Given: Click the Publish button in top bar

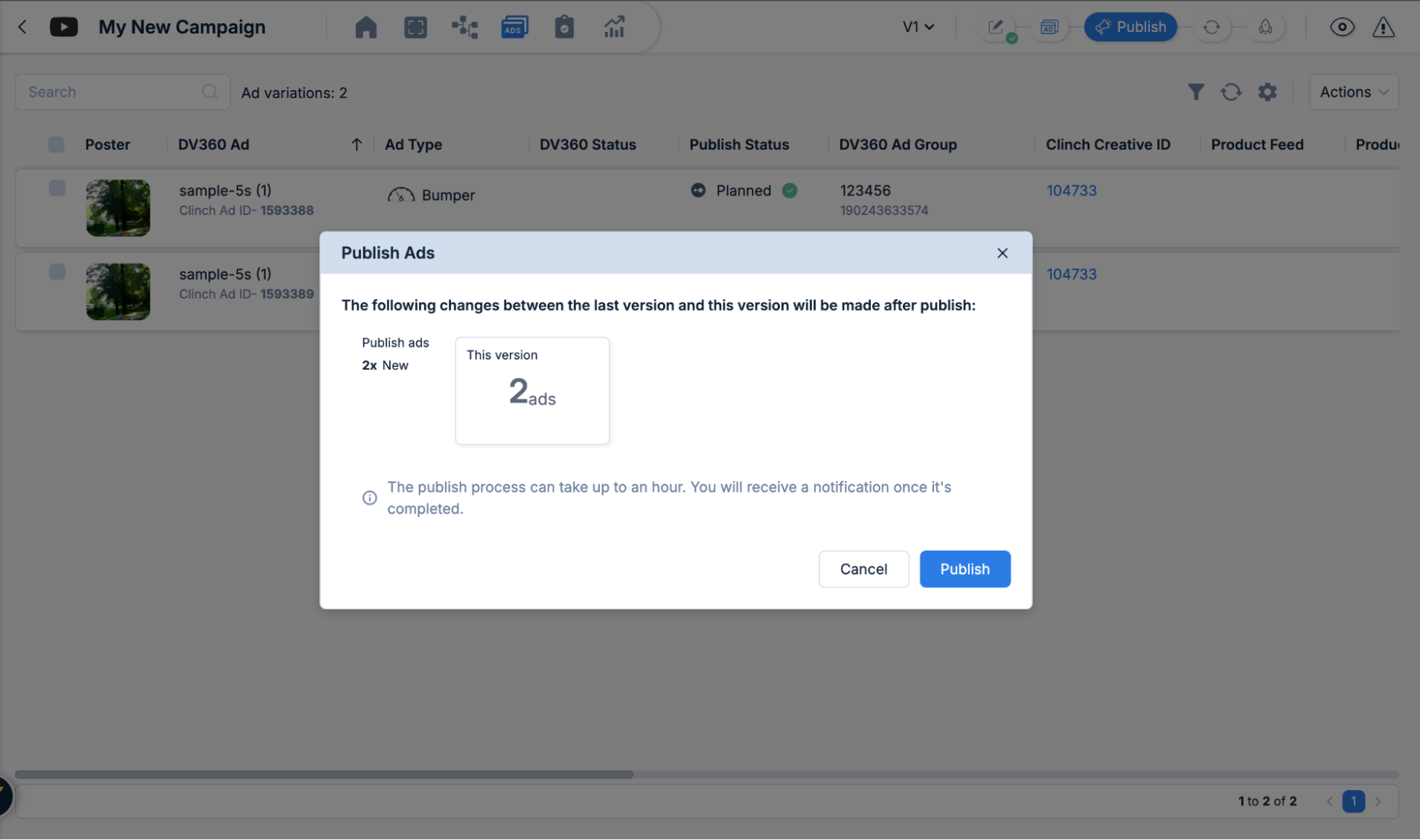Looking at the screenshot, I should [1130, 27].
